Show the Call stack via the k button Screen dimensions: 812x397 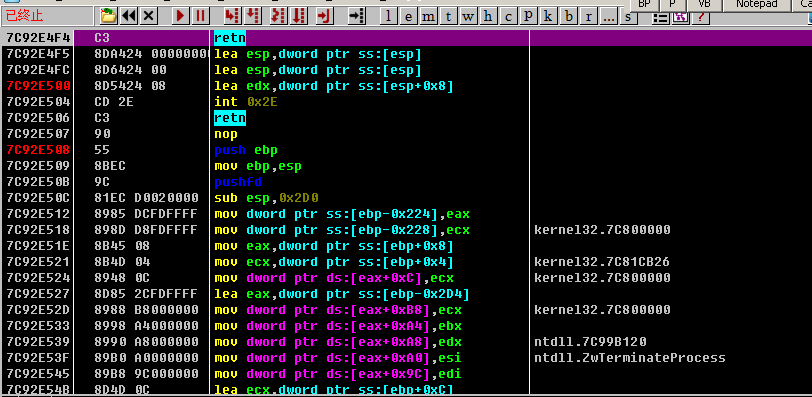pyautogui.click(x=548, y=16)
